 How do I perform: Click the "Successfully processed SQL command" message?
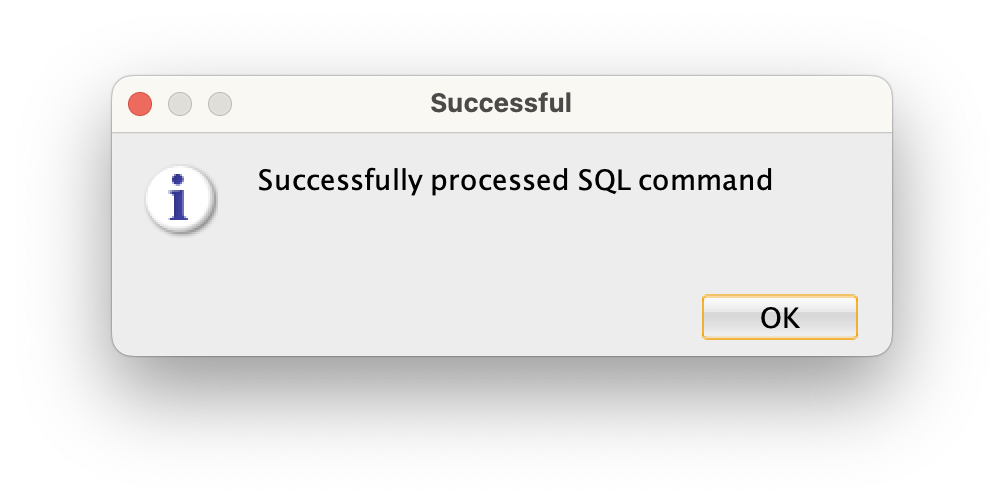515,181
